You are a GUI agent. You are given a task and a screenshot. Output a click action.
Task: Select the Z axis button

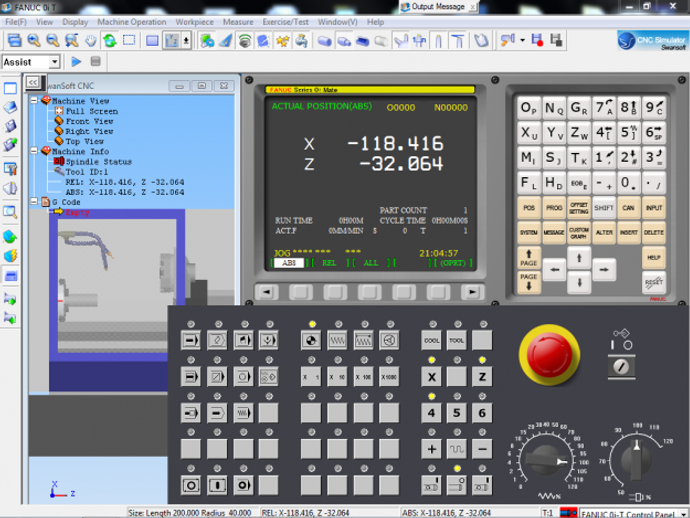pos(482,377)
